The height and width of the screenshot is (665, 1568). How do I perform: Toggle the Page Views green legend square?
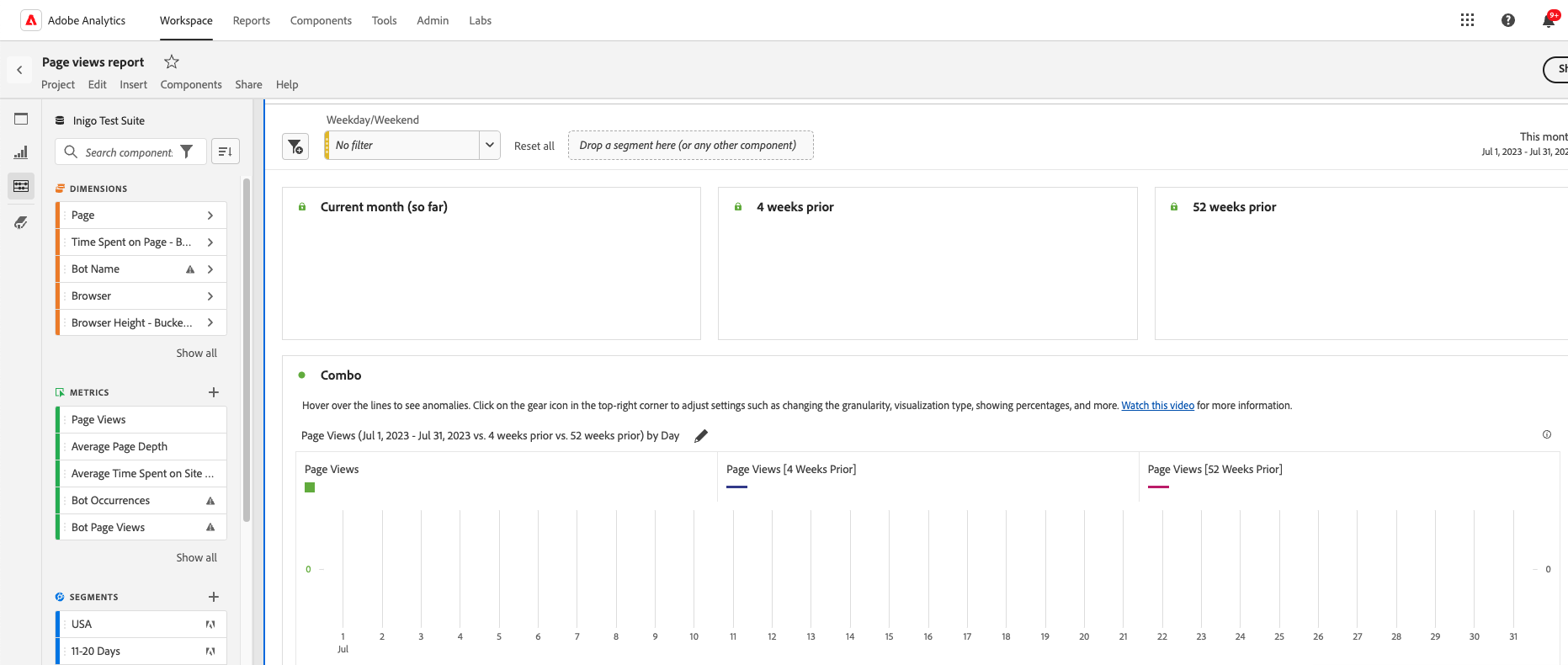(x=310, y=487)
